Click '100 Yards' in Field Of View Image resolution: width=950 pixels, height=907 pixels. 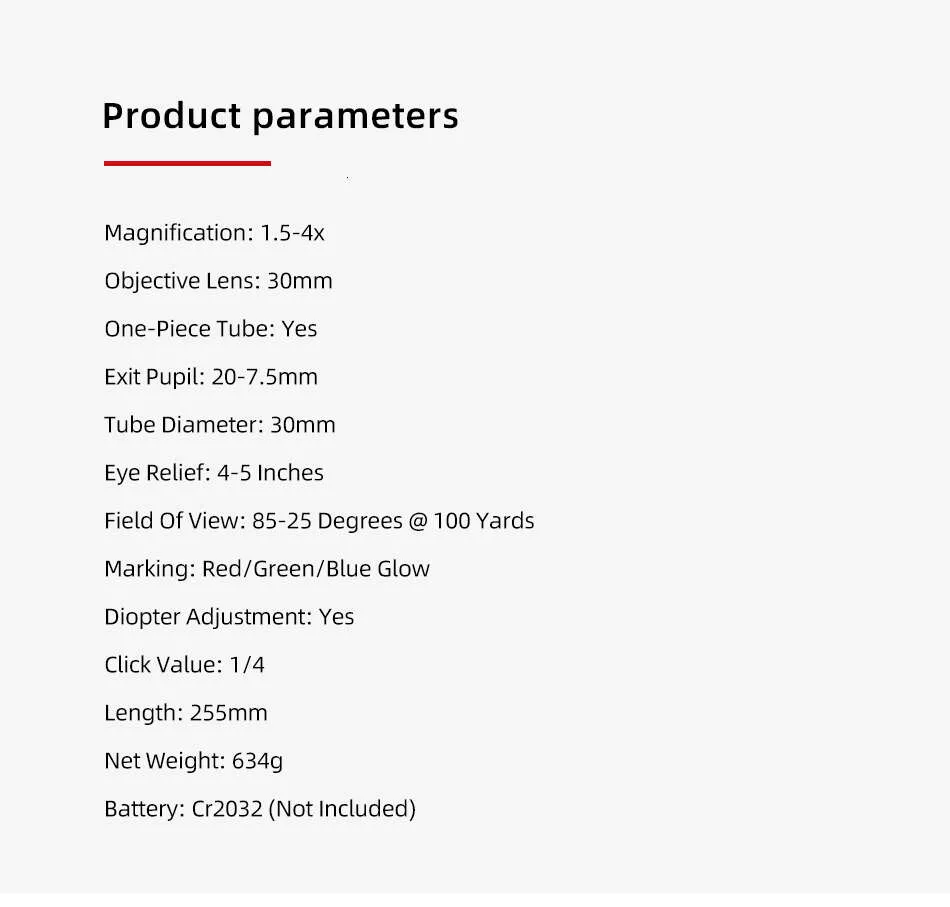click(x=483, y=521)
